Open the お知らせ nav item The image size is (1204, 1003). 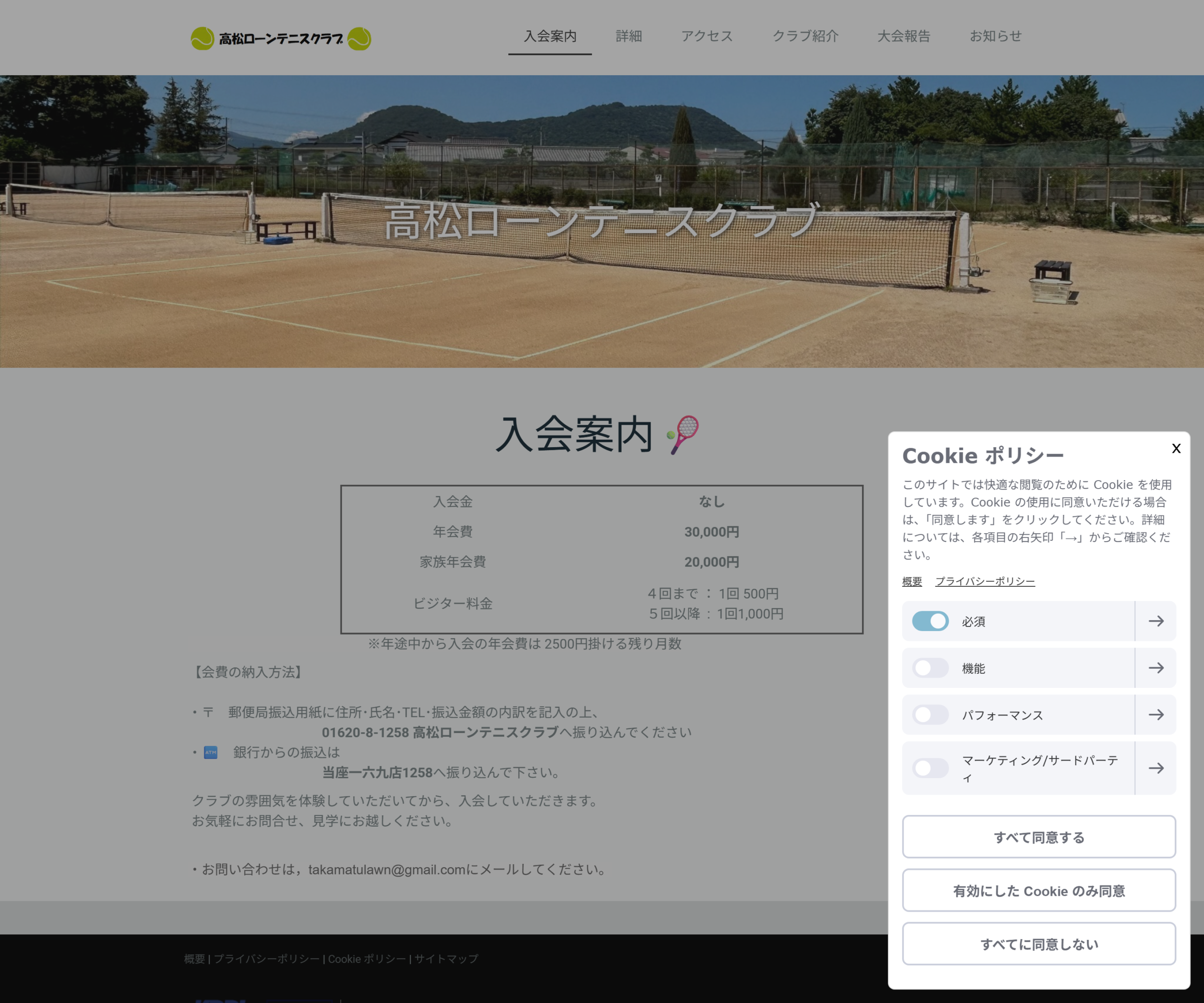point(995,36)
